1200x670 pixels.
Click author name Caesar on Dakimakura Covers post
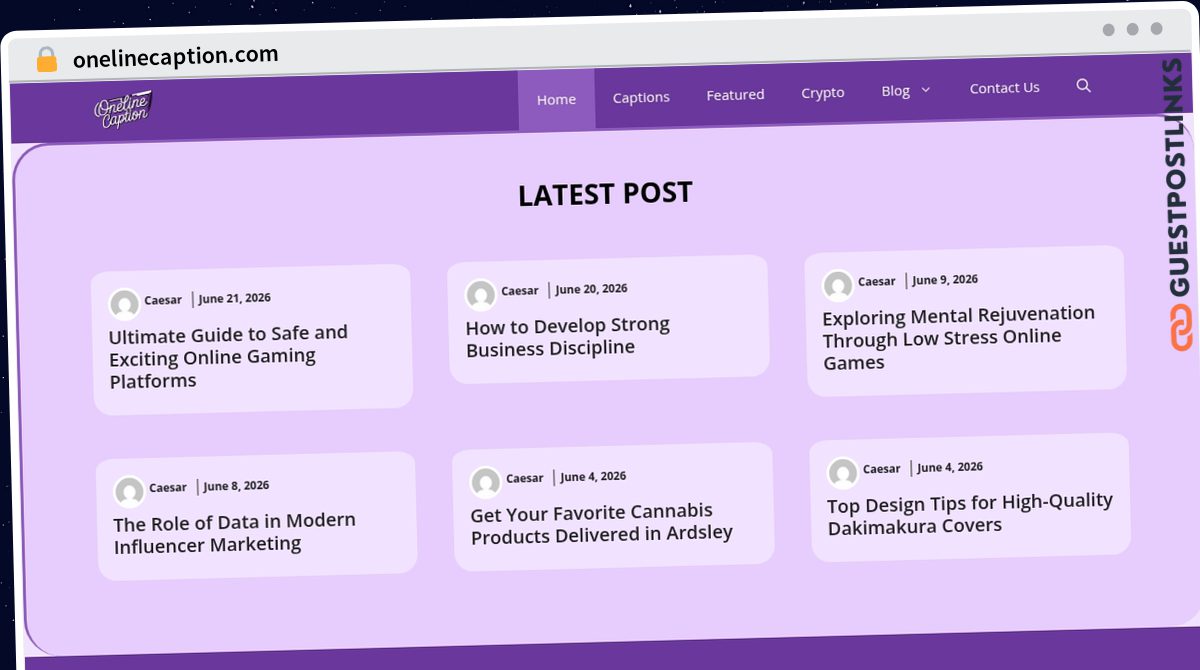[x=882, y=469]
